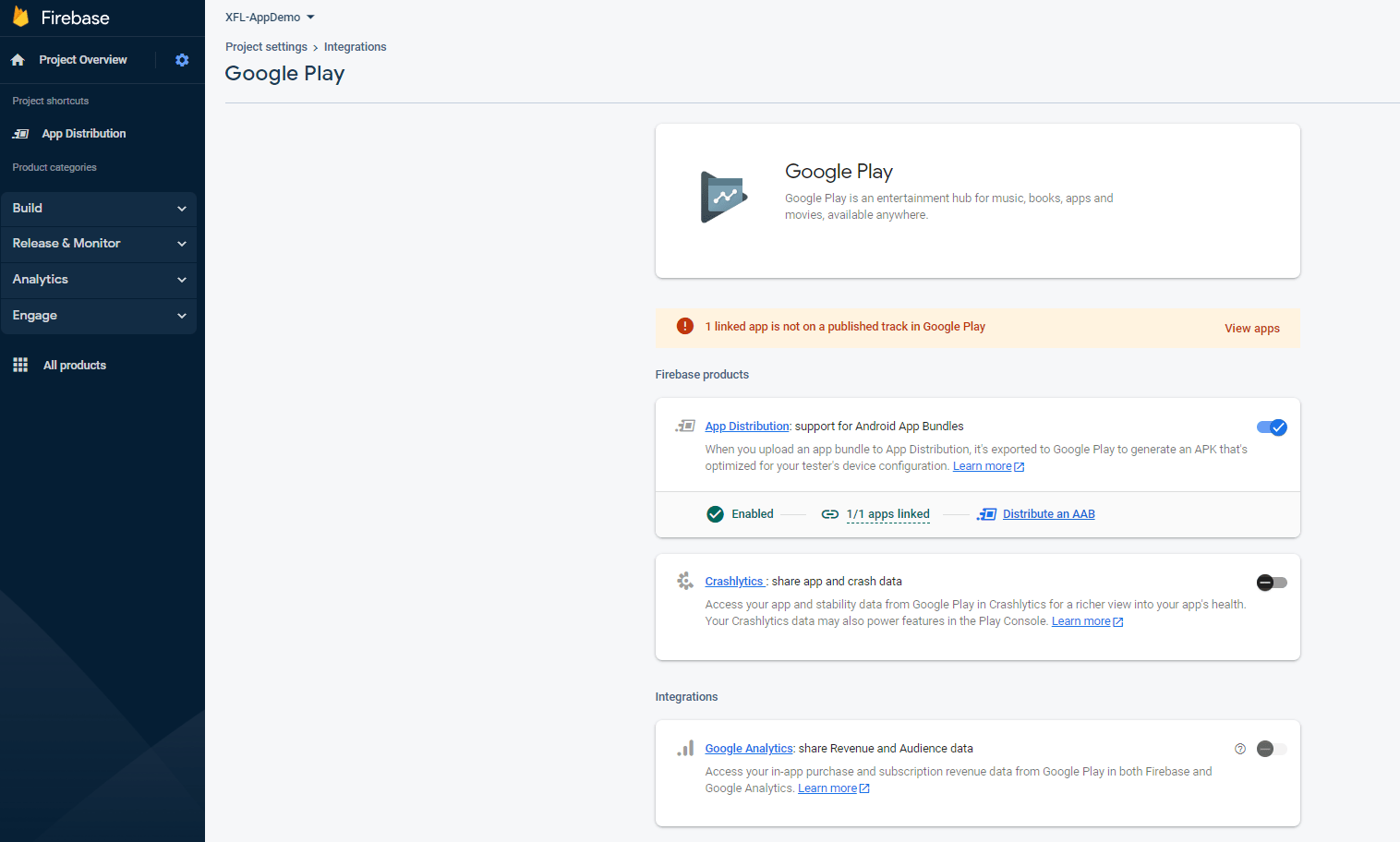
Task: Enable Crashlytics app and crash data sharing
Action: point(1272,583)
